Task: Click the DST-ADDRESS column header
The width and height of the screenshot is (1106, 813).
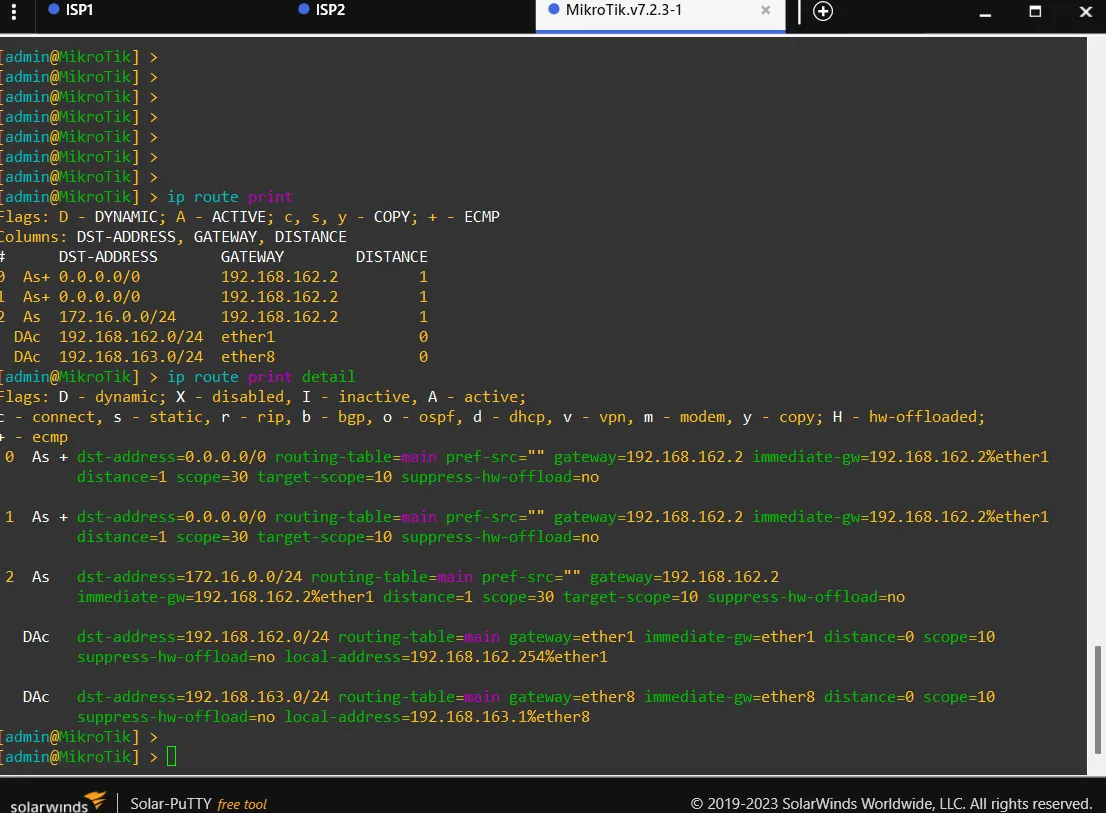Action: pyautogui.click(x=108, y=257)
